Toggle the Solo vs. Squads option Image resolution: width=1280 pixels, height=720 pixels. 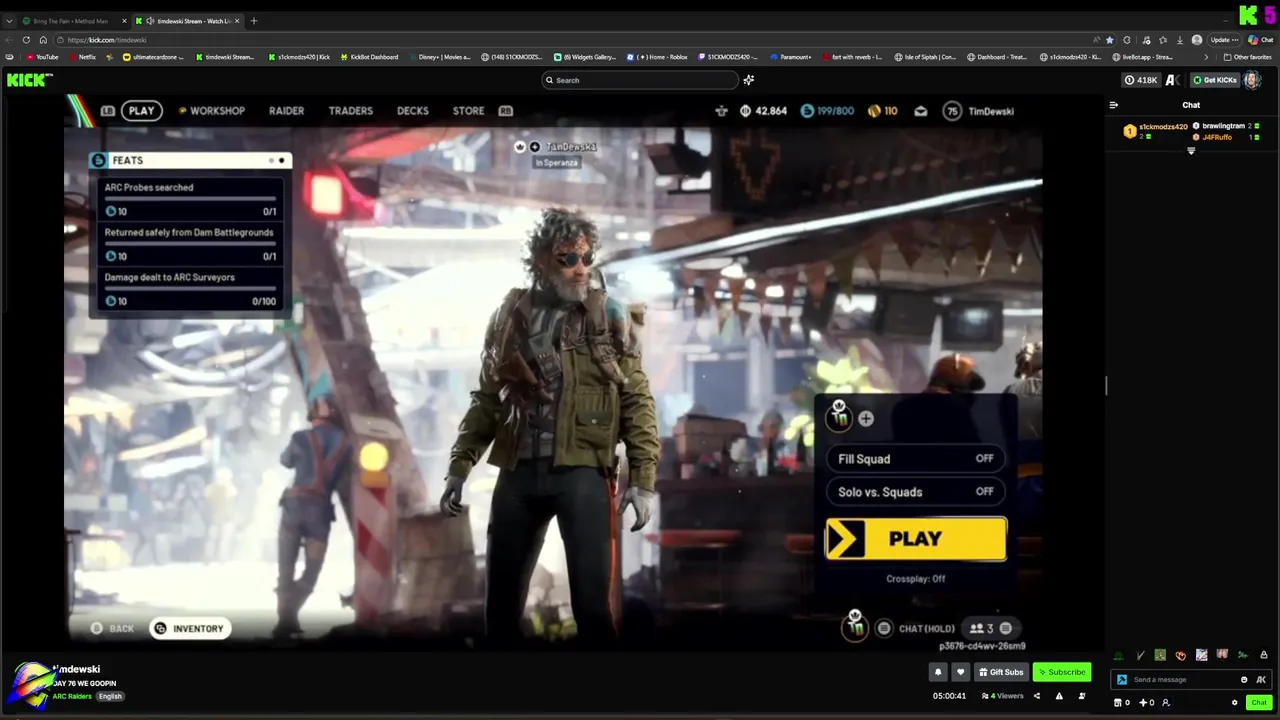click(915, 492)
